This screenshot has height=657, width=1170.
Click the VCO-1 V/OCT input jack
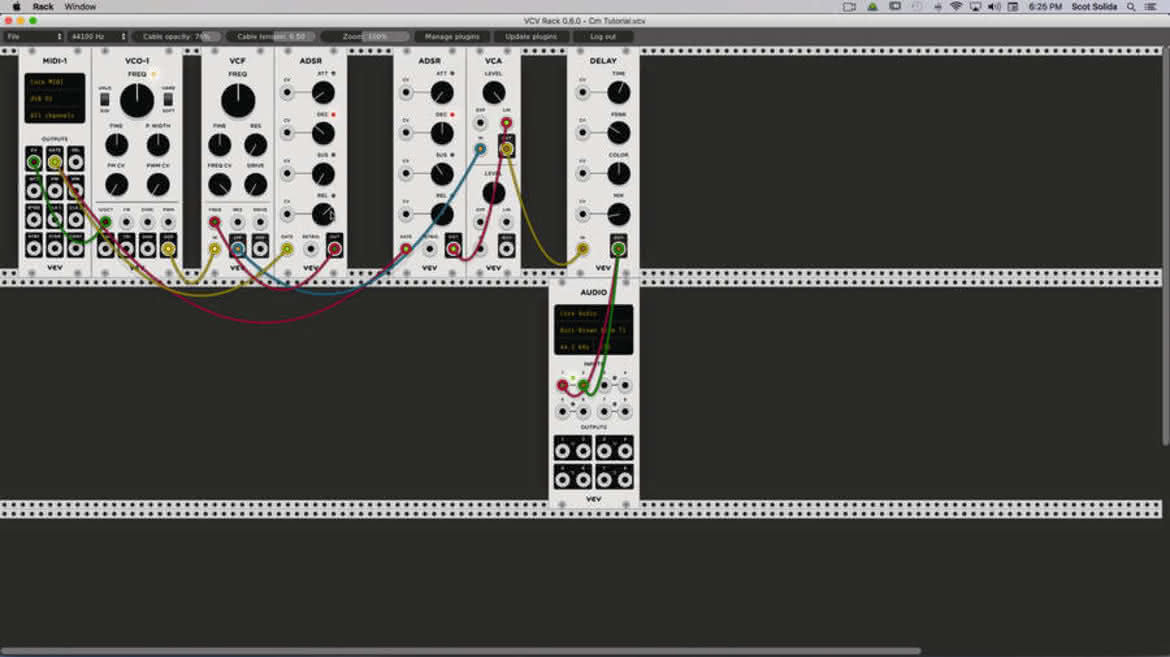(x=105, y=222)
